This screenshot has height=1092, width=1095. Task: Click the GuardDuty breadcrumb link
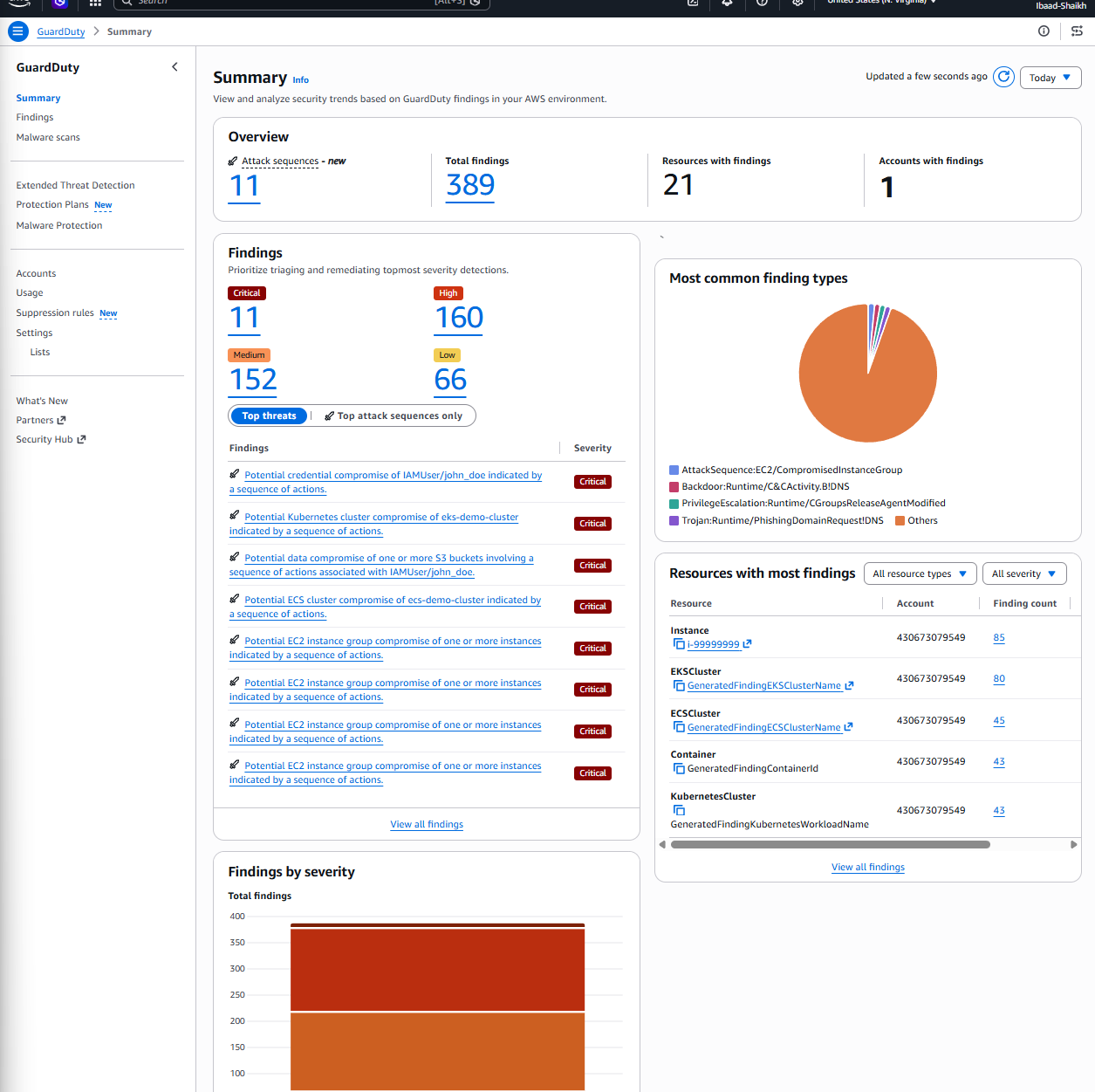click(61, 31)
